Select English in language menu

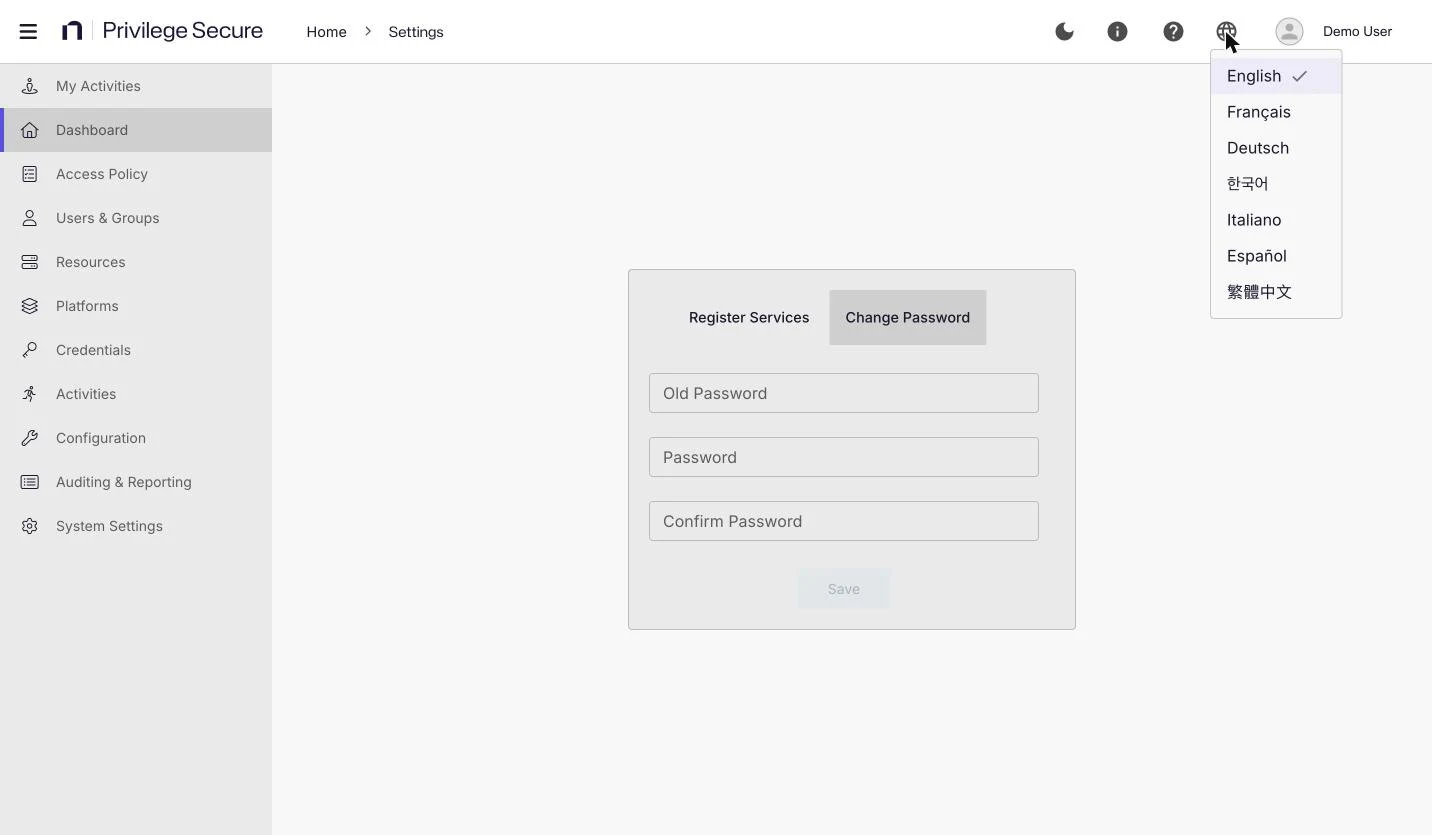1276,76
